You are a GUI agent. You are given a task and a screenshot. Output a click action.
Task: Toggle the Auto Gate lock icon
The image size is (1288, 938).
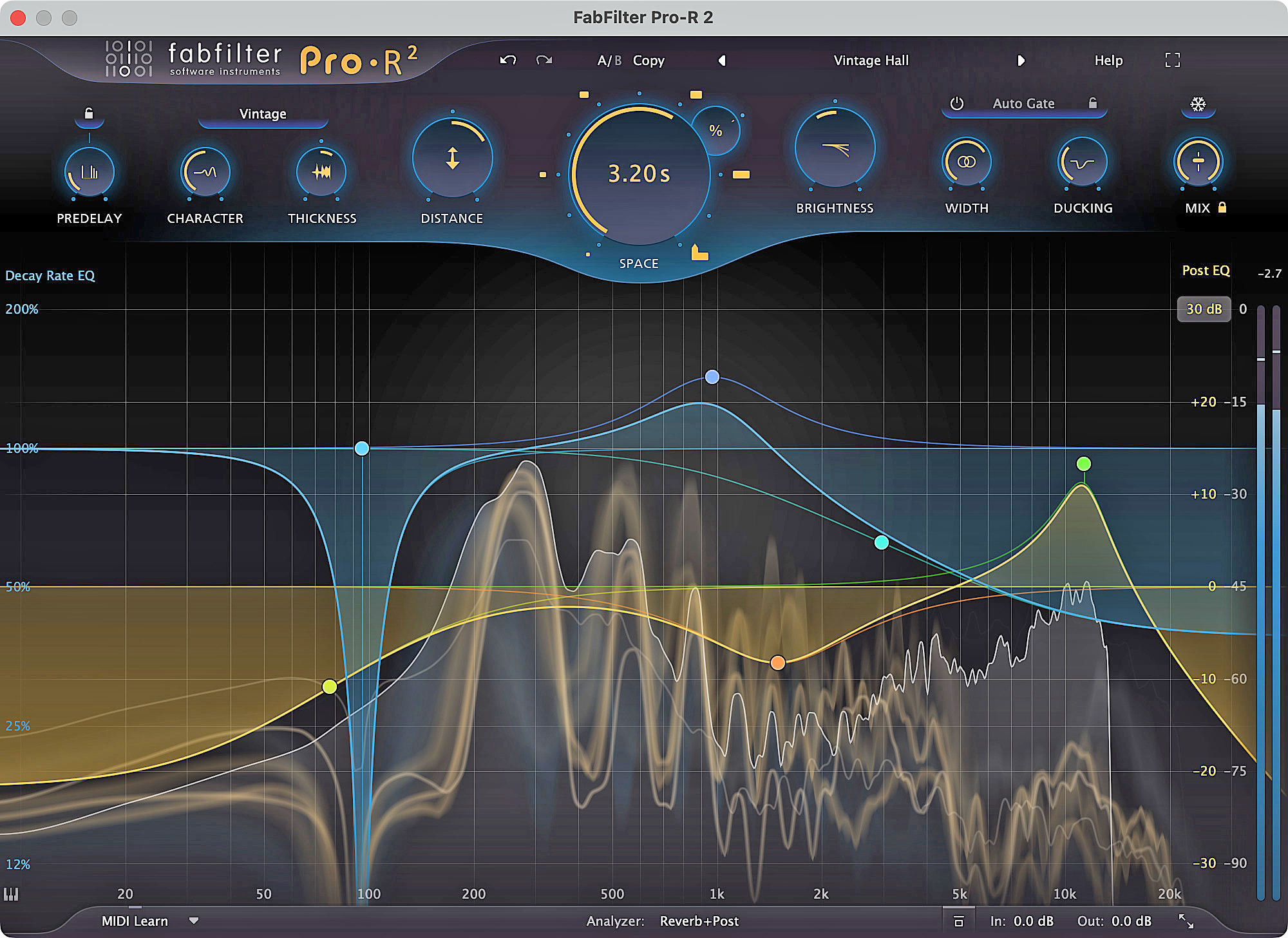pos(1093,103)
